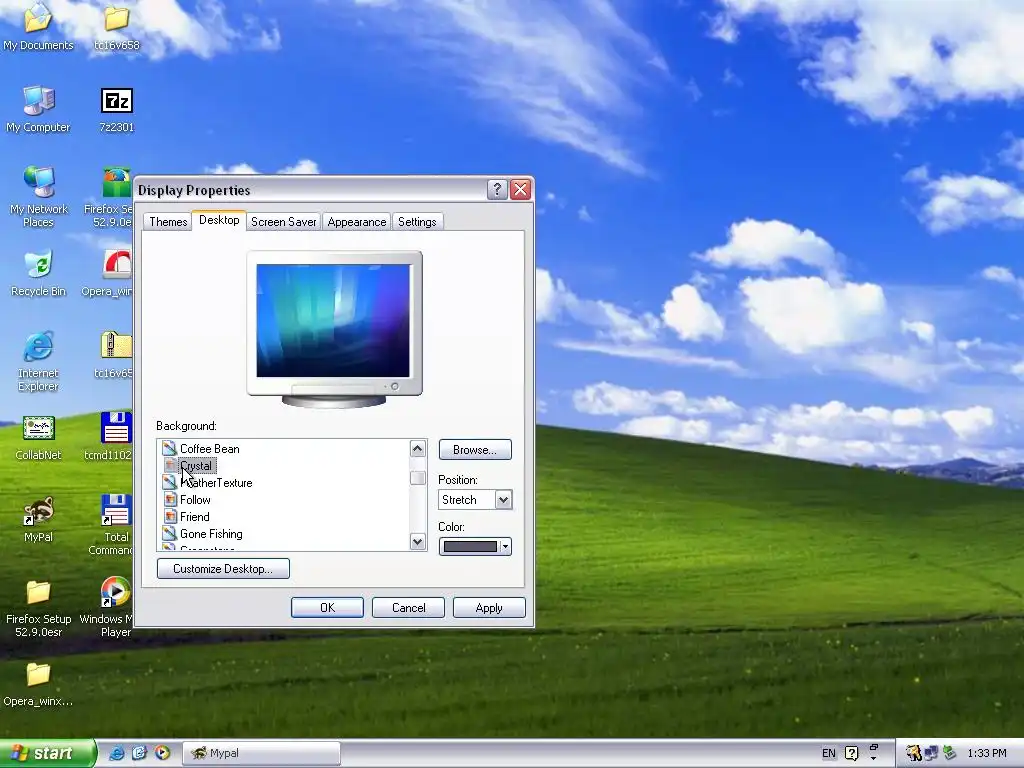This screenshot has height=768, width=1024.
Task: Open the Start menu
Action: coord(48,753)
